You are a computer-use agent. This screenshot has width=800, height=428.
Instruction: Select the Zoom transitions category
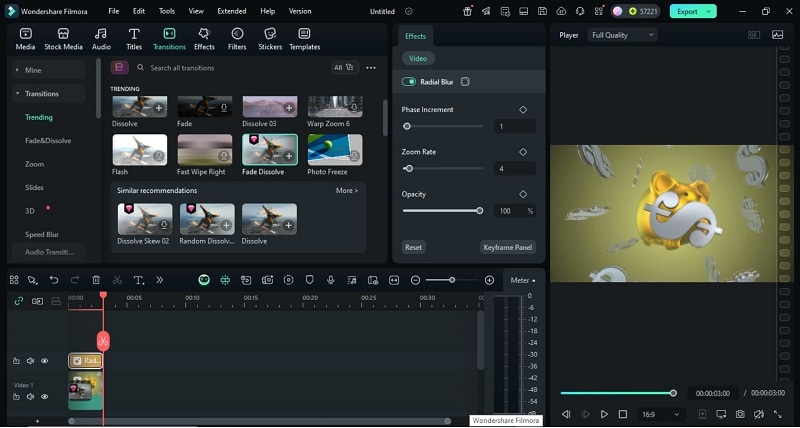coord(34,164)
